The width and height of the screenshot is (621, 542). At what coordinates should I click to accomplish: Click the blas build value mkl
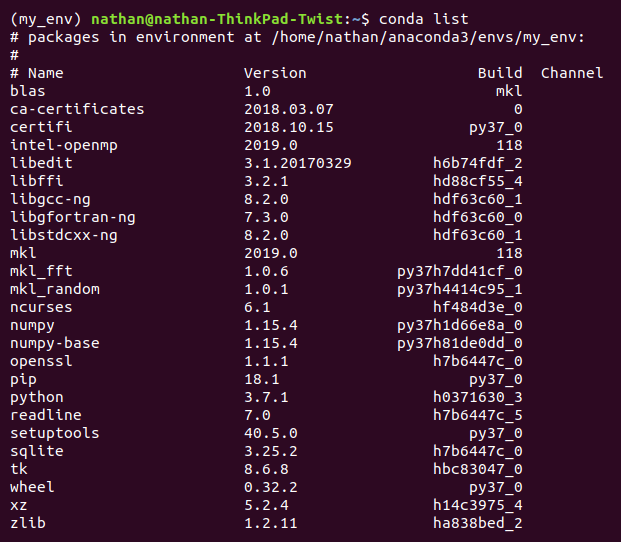tap(509, 91)
